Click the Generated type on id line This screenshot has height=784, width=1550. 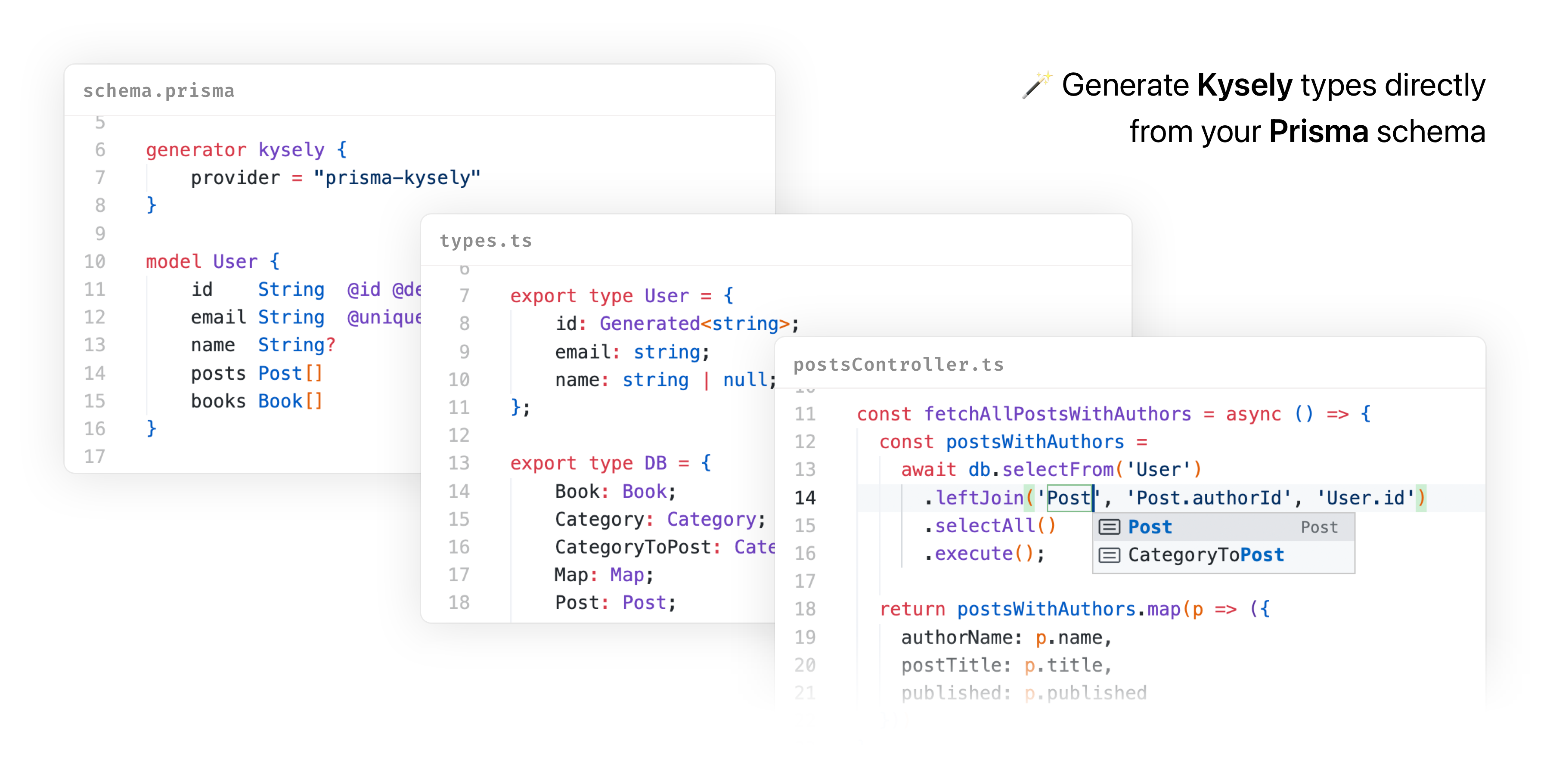[649, 324]
